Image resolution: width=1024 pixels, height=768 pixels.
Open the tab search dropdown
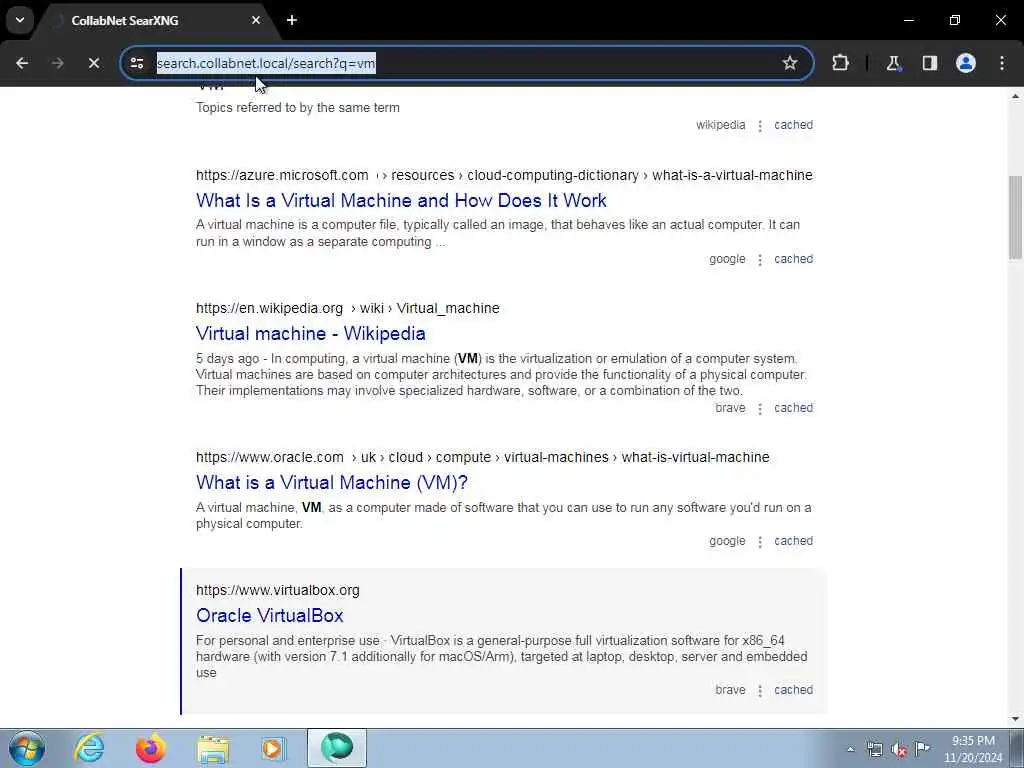20,20
